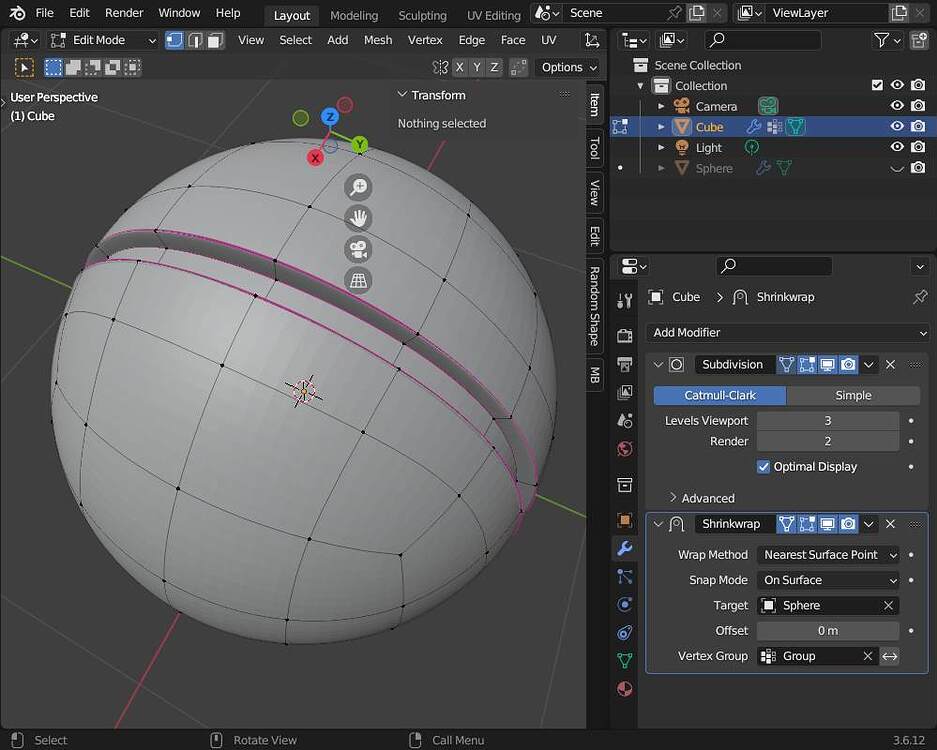This screenshot has width=937, height=750.
Task: Click the Render levels value field
Action: [x=828, y=442]
